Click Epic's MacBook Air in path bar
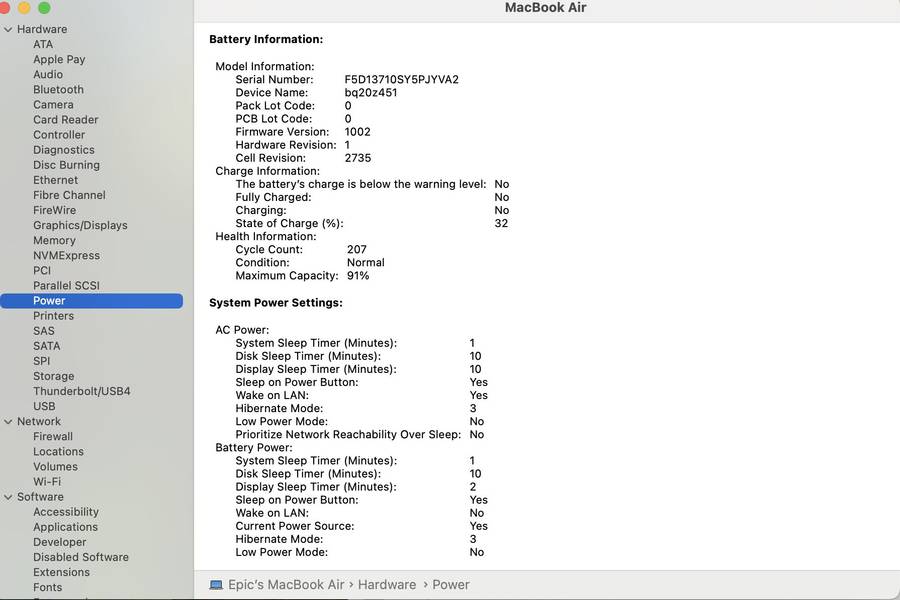The image size is (900, 600). pos(285,585)
